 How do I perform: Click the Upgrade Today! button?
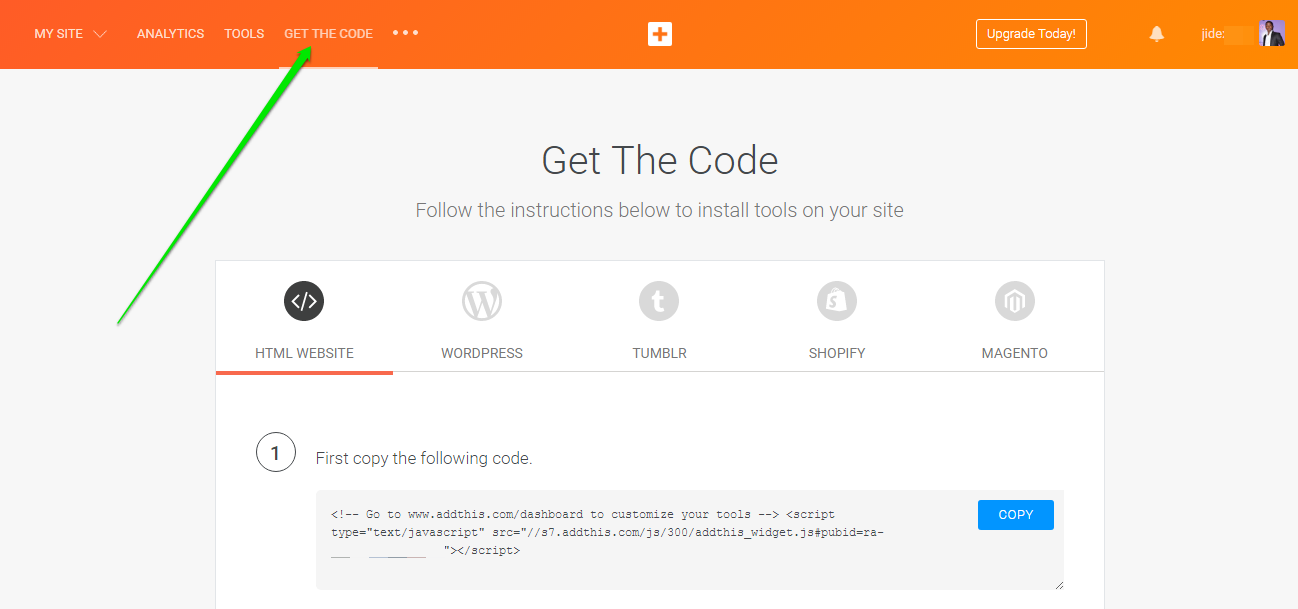(x=1031, y=34)
